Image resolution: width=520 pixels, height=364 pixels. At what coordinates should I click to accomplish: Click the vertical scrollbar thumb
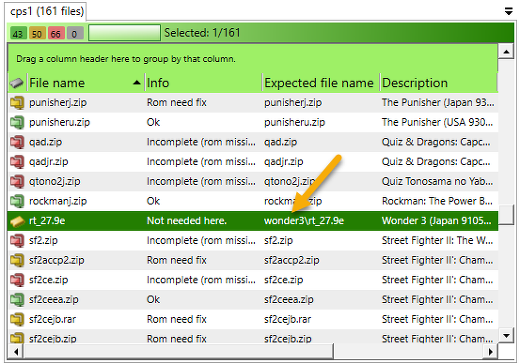(x=506, y=215)
